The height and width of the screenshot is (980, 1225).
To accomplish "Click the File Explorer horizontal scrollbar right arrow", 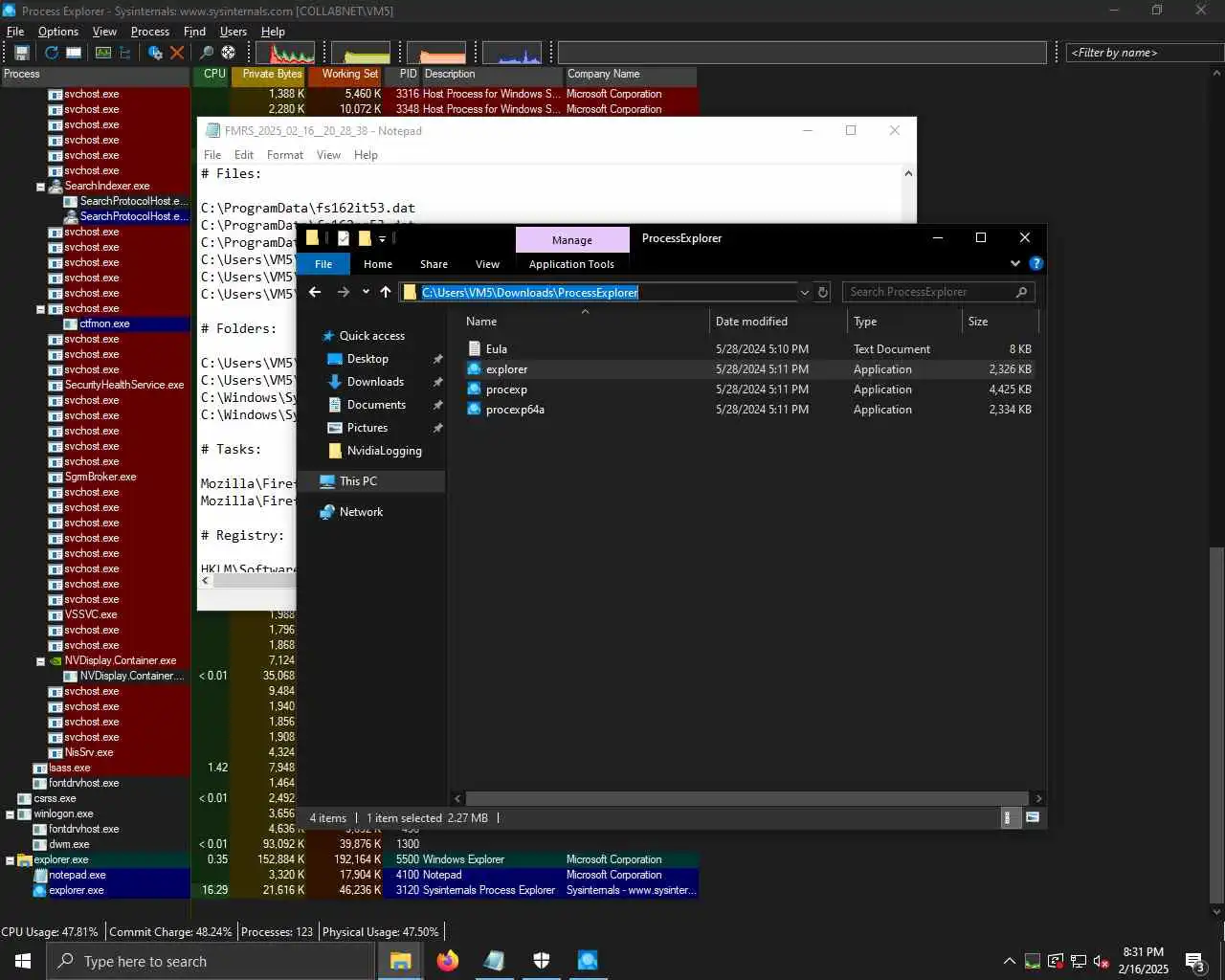I will (x=1039, y=798).
